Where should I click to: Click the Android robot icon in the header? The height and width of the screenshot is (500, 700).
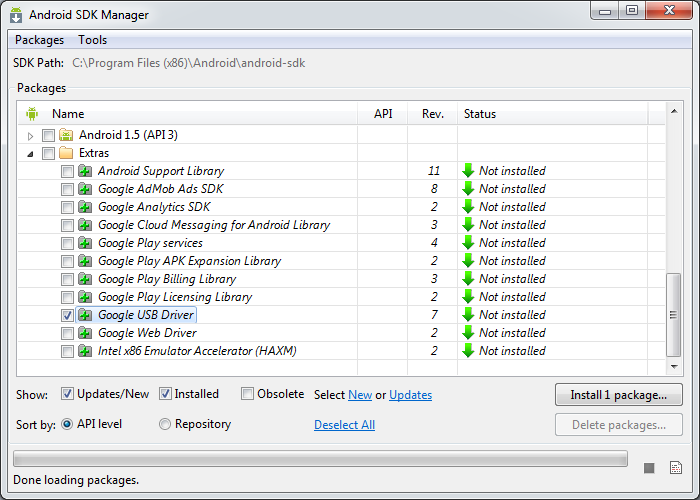(x=31, y=114)
